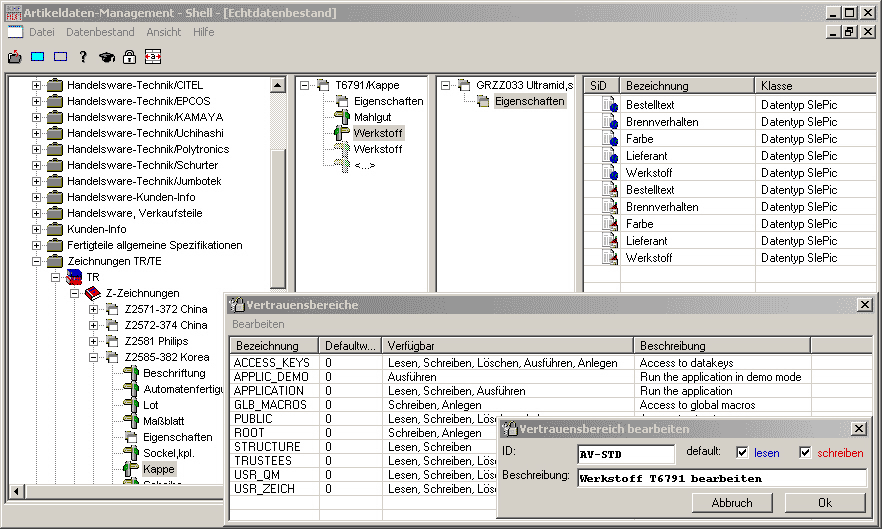Click the first Bestelltext row icon

pos(610,105)
